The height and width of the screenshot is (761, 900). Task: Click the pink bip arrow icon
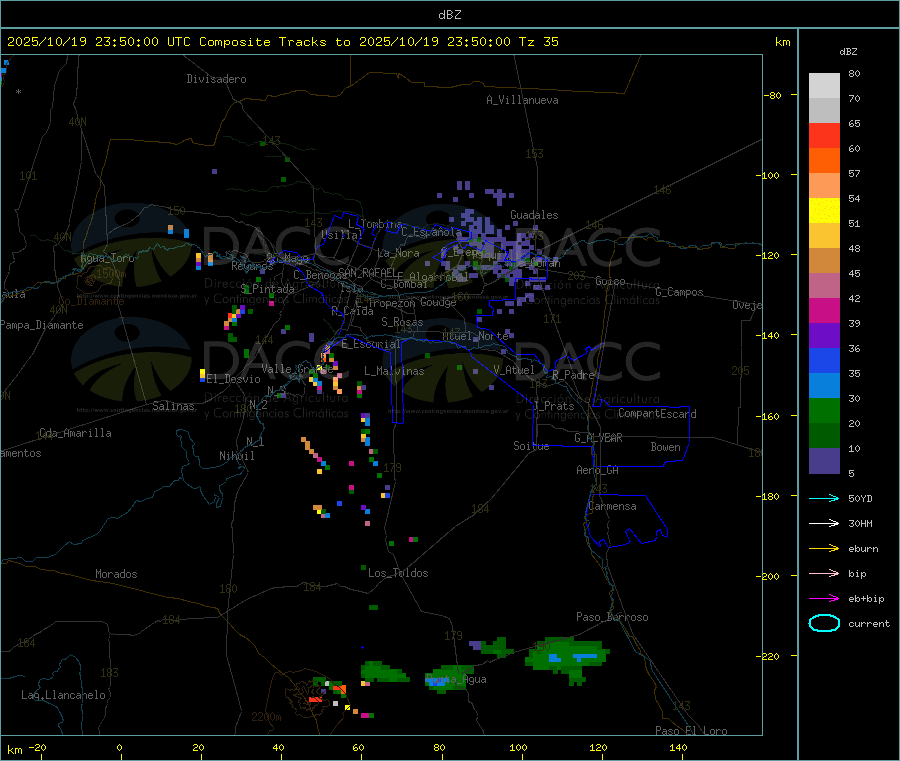pos(824,573)
